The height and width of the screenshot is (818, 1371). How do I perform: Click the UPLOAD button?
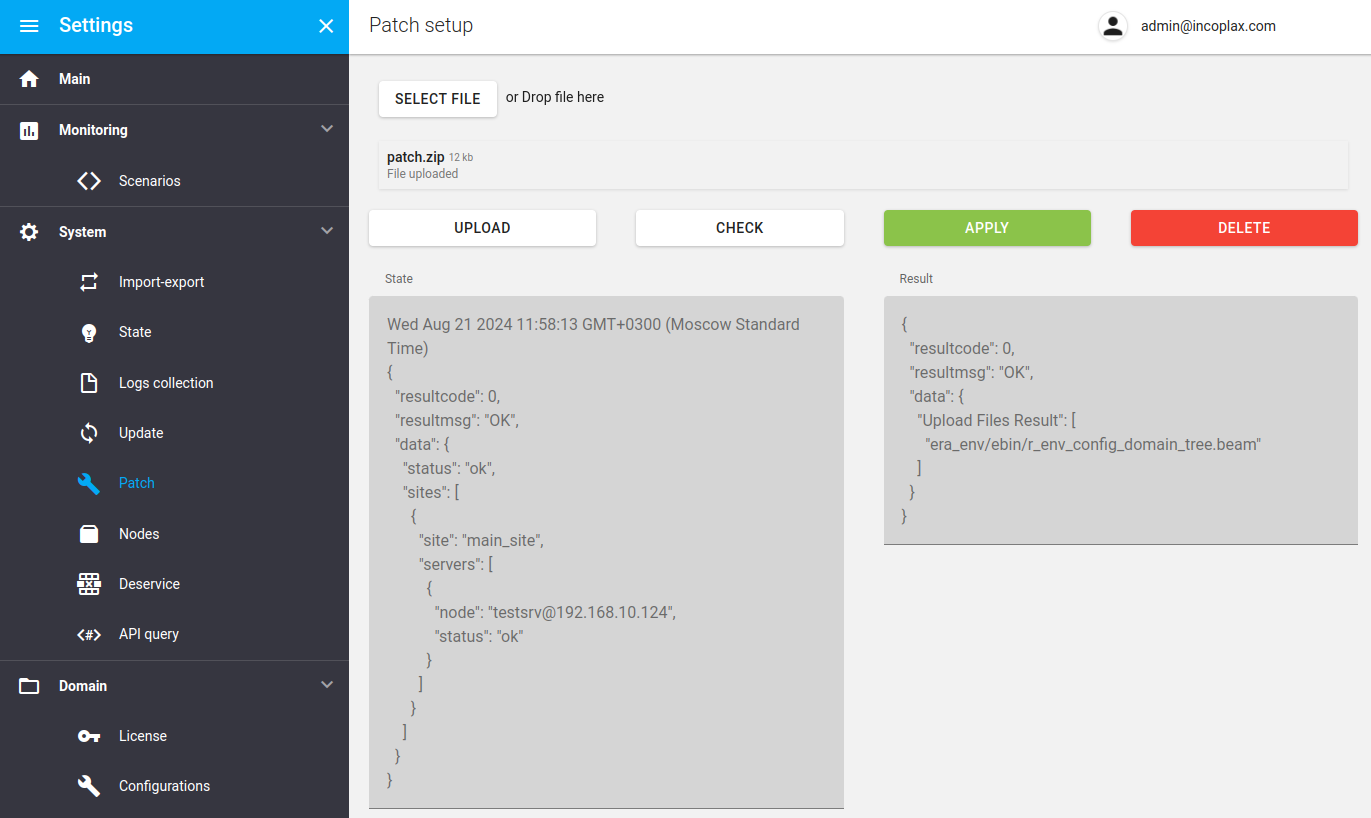[x=482, y=228]
